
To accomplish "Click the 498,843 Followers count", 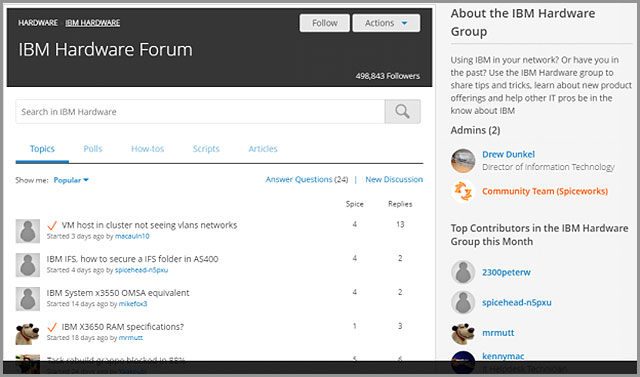I will [387, 76].
